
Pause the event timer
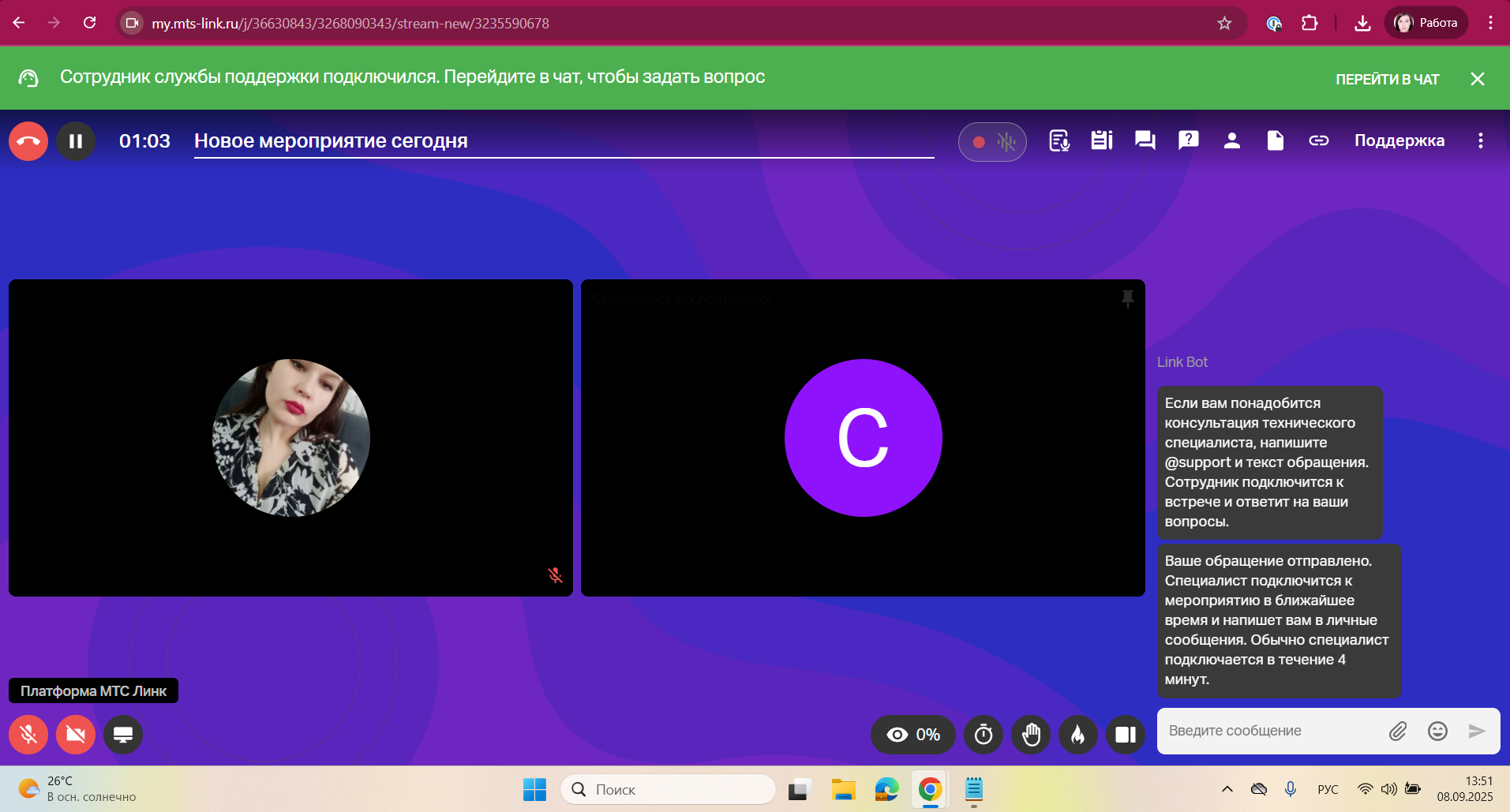tap(76, 141)
